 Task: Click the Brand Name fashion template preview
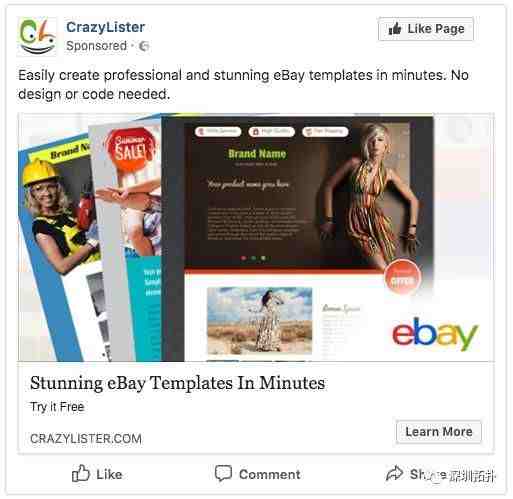[x=297, y=237]
